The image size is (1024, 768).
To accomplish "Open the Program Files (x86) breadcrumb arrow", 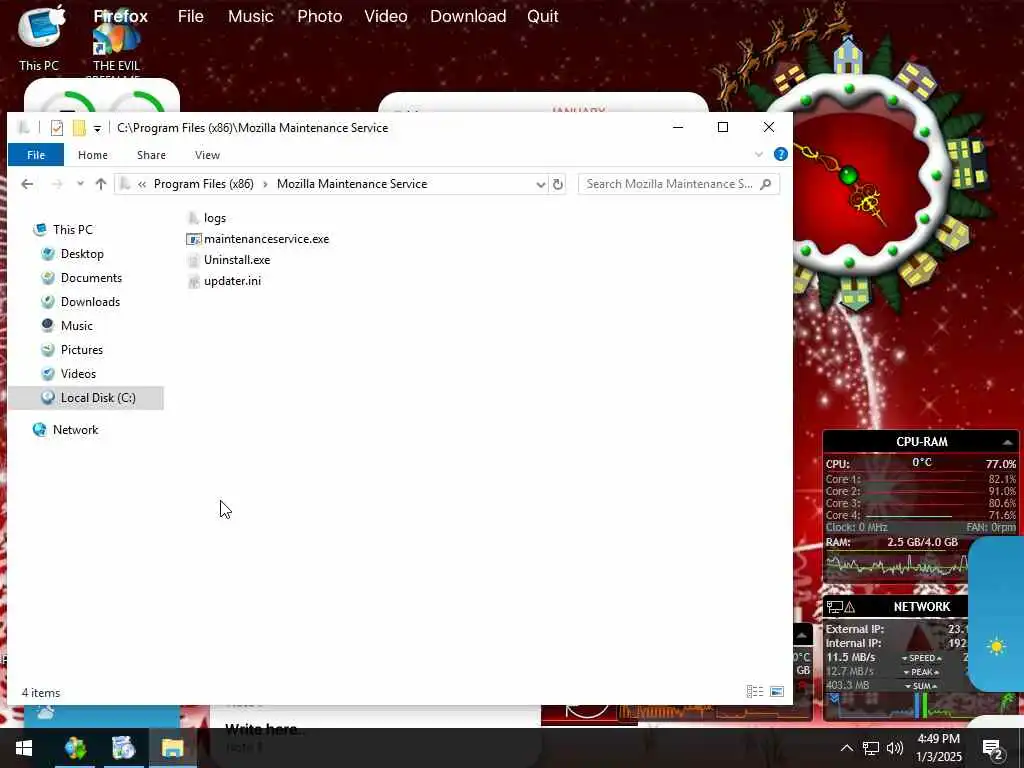I will point(265,184).
